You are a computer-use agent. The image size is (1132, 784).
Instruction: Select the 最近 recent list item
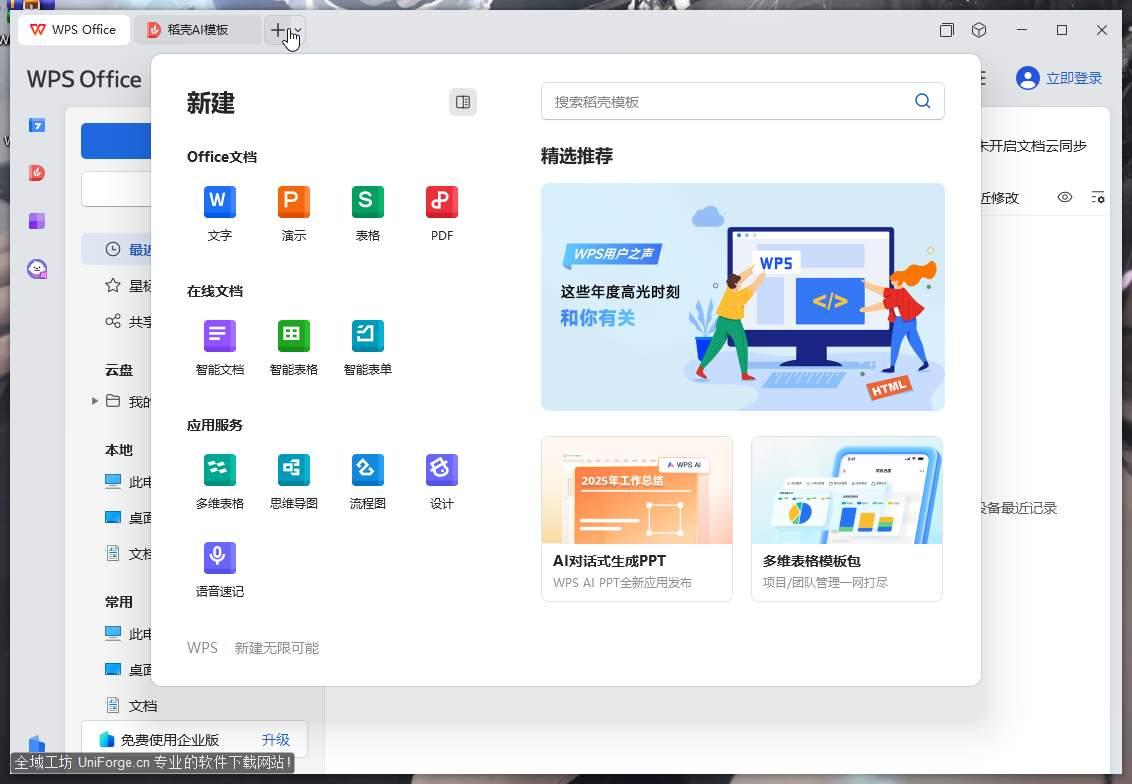click(x=116, y=249)
